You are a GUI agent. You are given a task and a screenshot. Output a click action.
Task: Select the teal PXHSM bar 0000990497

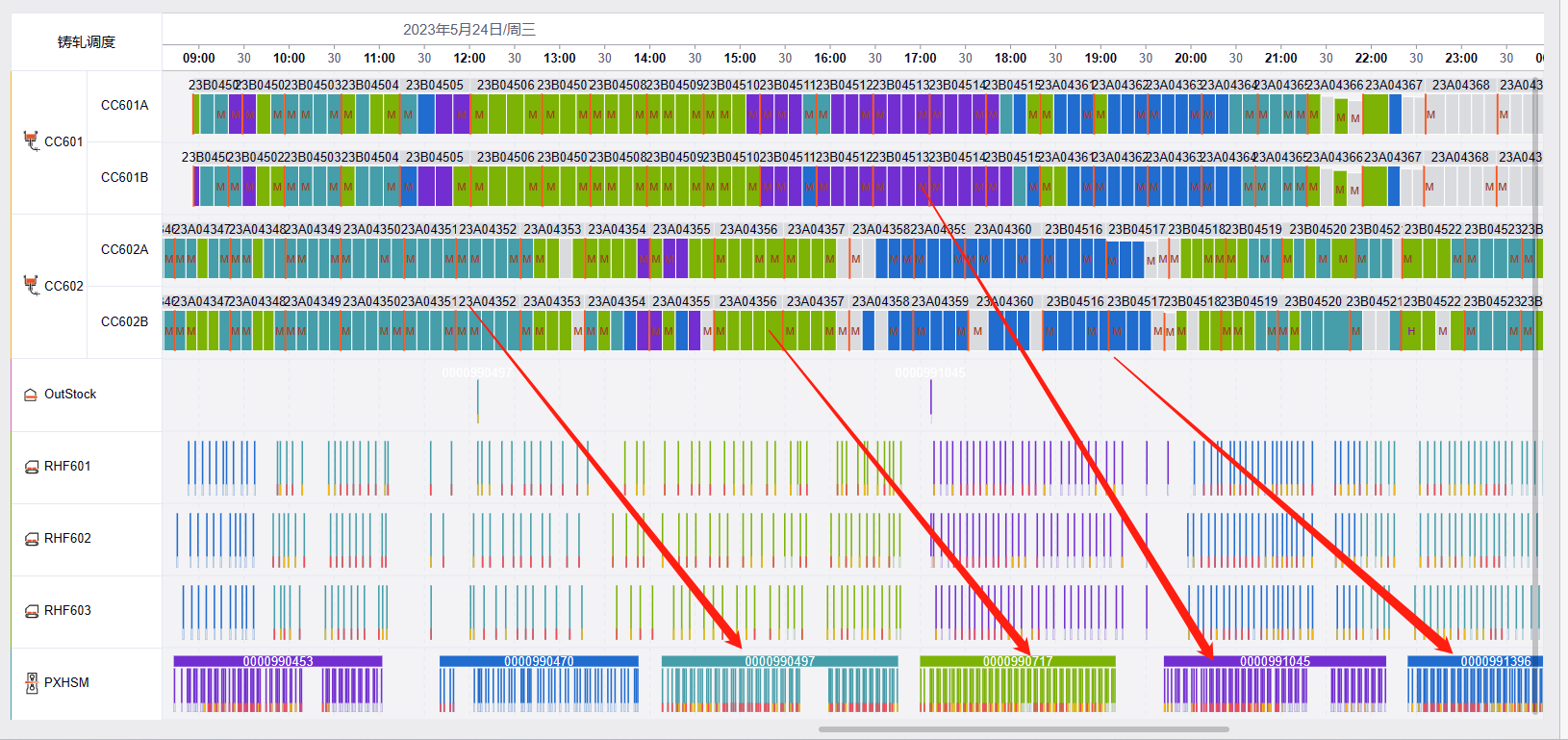click(x=779, y=661)
